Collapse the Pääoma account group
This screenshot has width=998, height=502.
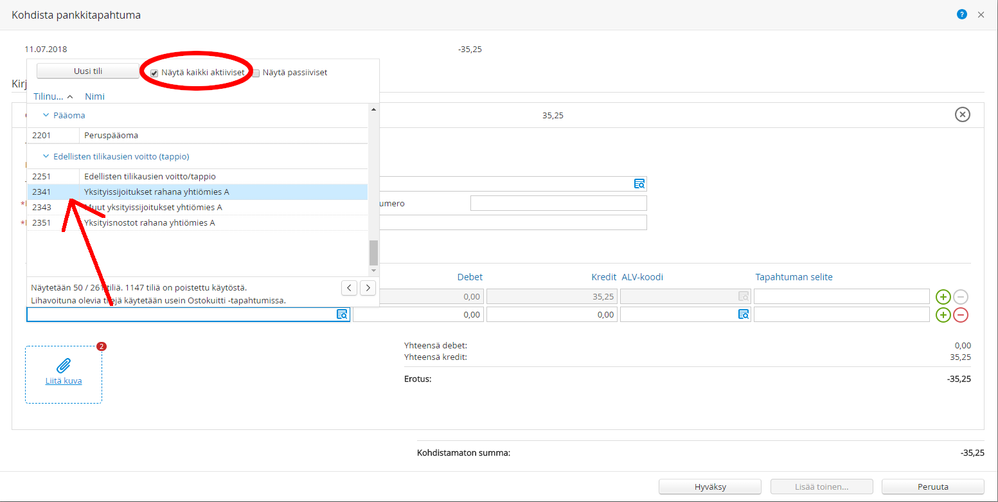pyautogui.click(x=45, y=116)
